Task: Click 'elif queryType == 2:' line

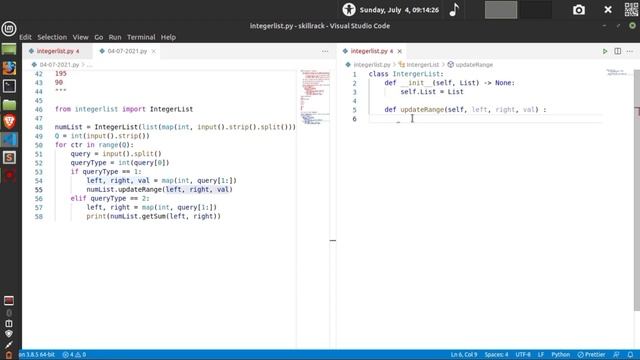Action: 110,198
